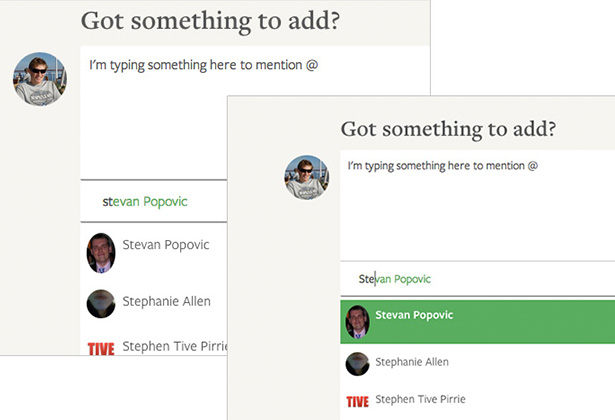The height and width of the screenshot is (420, 615).
Task: Click the back 'Got something to add?' heading
Action: pos(210,21)
